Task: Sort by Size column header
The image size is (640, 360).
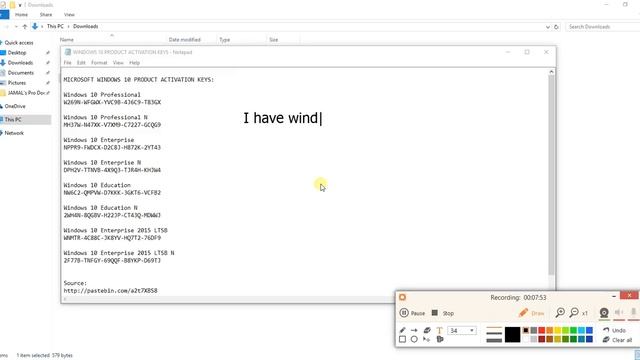Action: [273, 40]
